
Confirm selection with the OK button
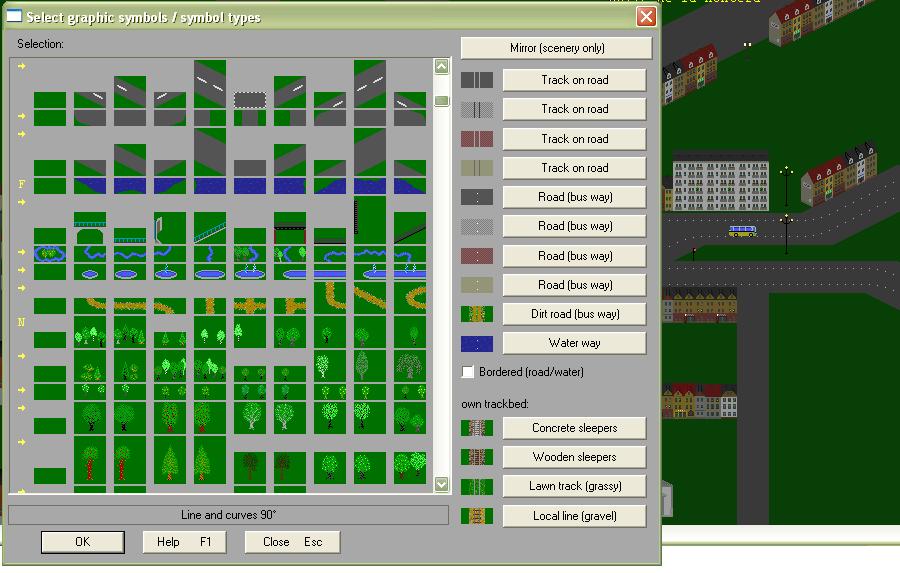(x=83, y=542)
